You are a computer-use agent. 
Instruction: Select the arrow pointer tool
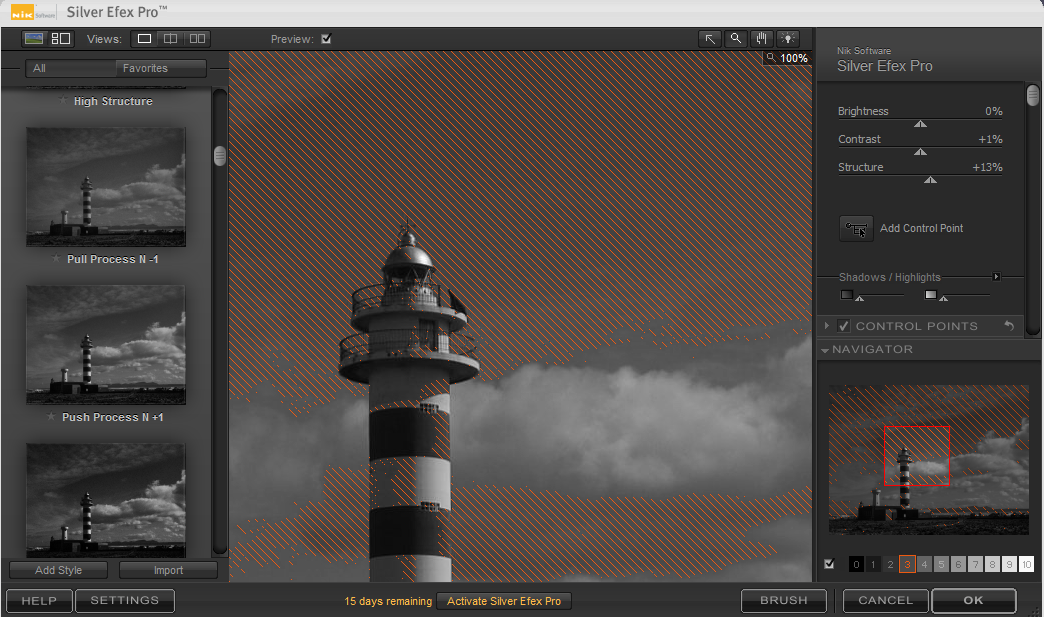(710, 39)
